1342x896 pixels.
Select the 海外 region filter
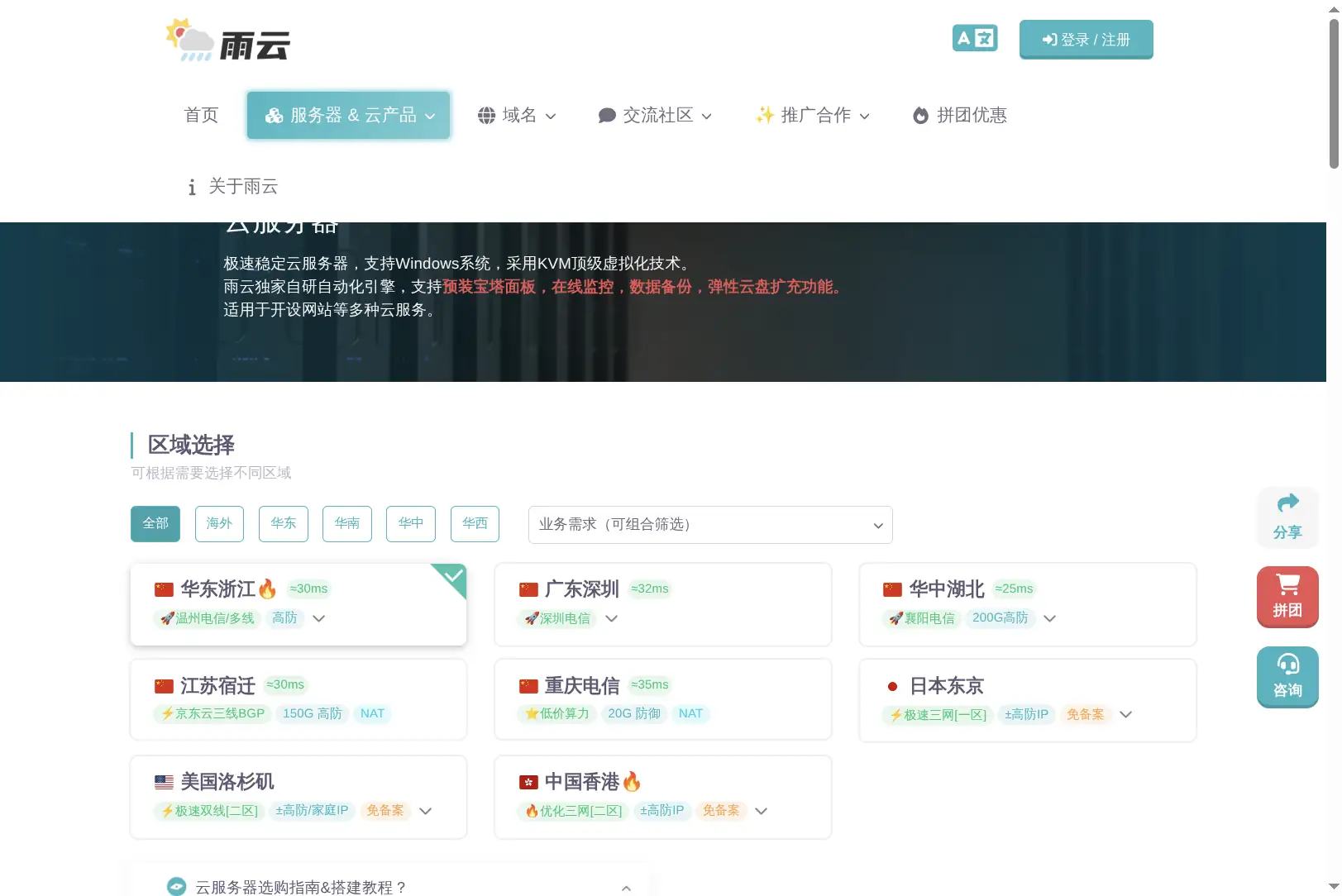(x=219, y=523)
